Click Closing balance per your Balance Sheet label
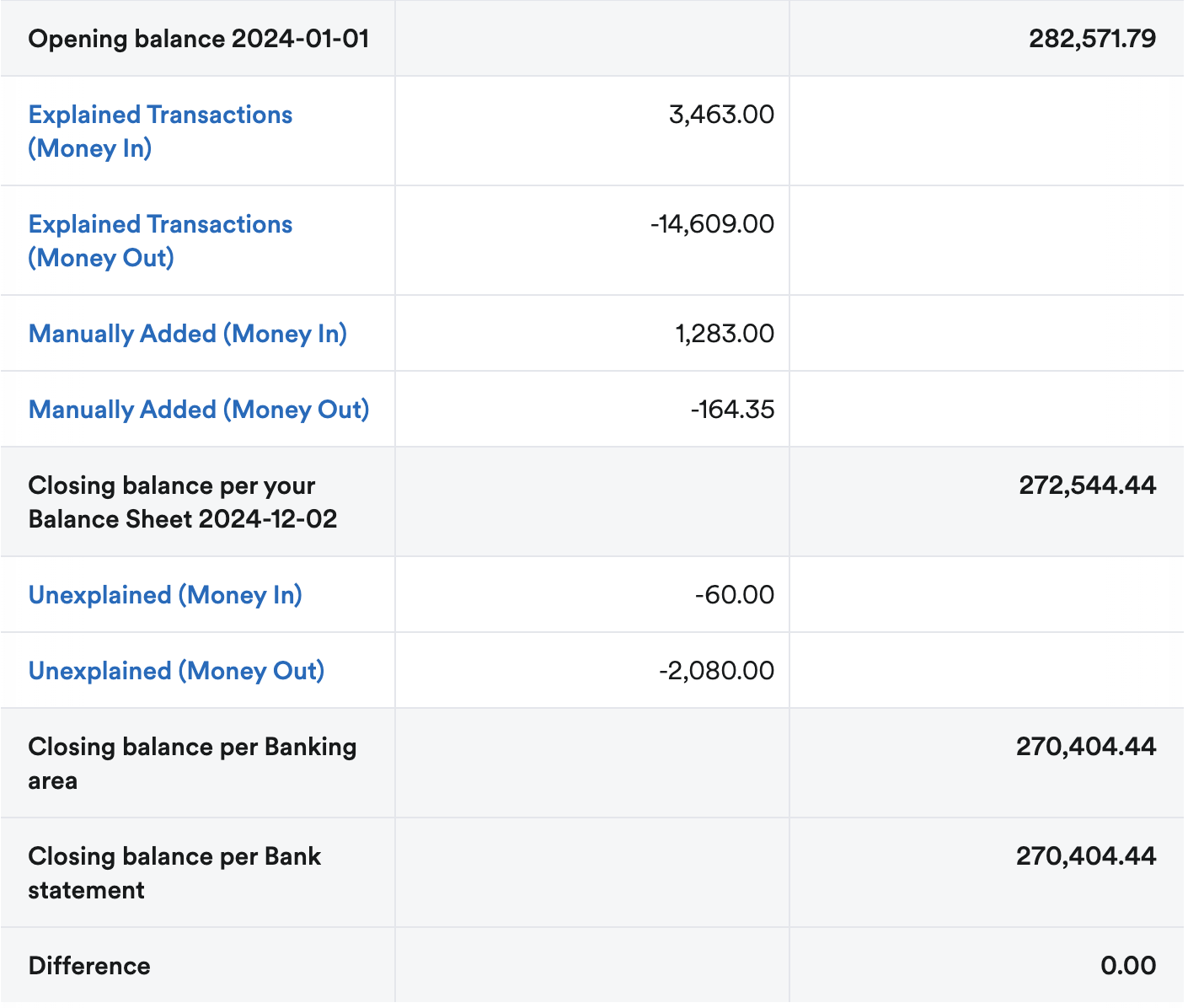The image size is (1188, 1008). click(182, 502)
